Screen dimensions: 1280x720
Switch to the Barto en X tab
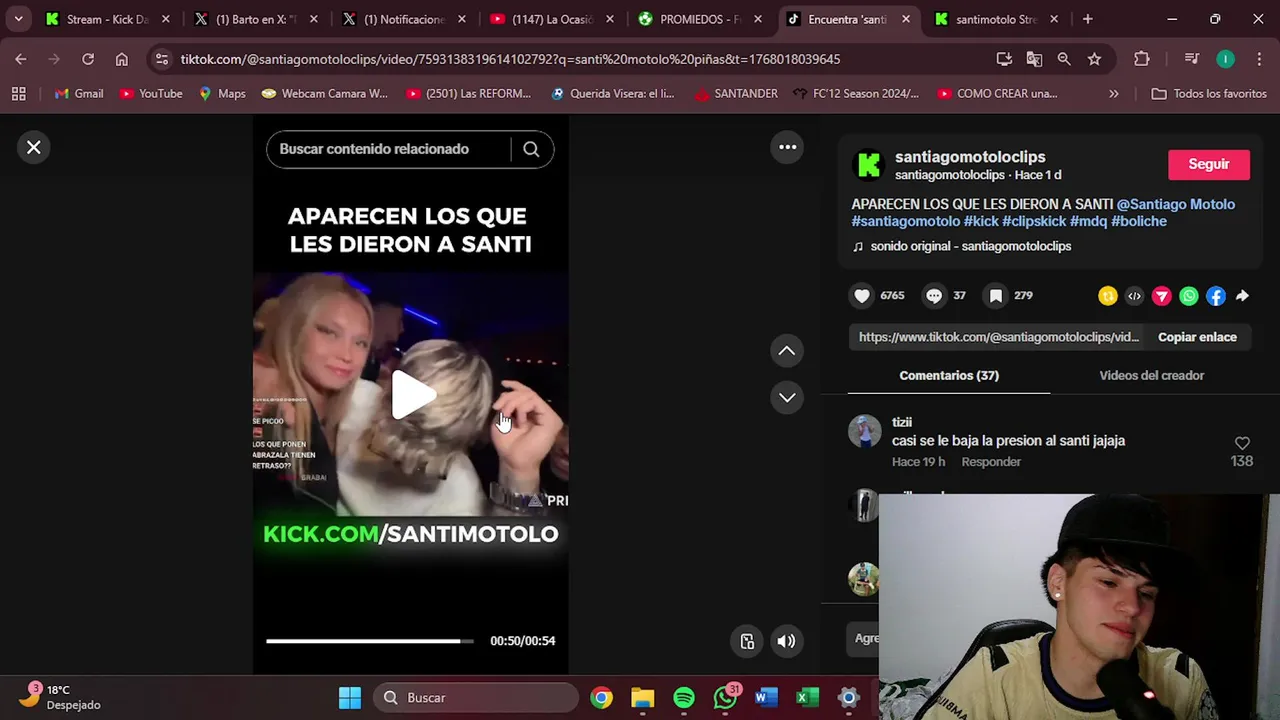257,19
